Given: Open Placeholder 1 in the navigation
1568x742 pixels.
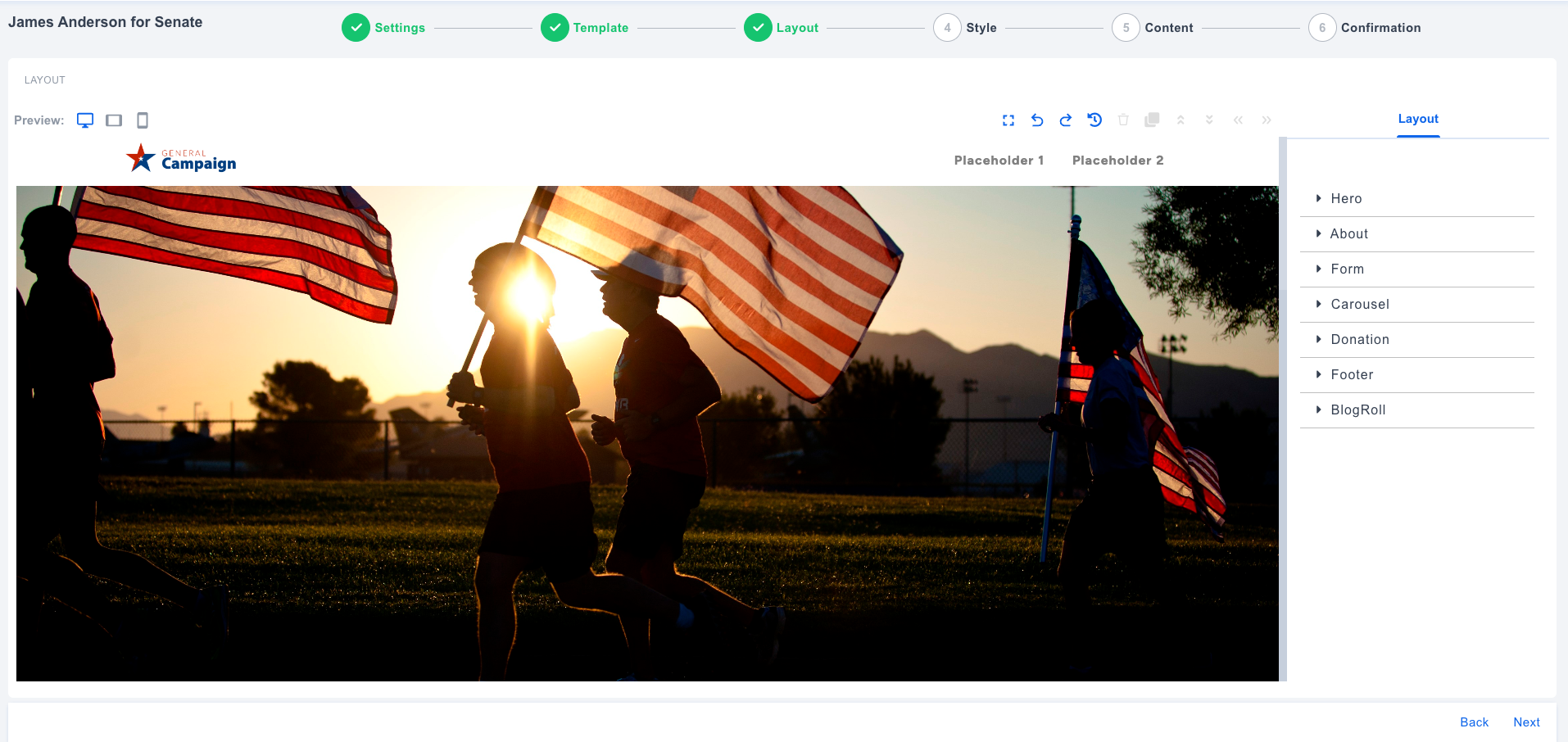Looking at the screenshot, I should (998, 160).
